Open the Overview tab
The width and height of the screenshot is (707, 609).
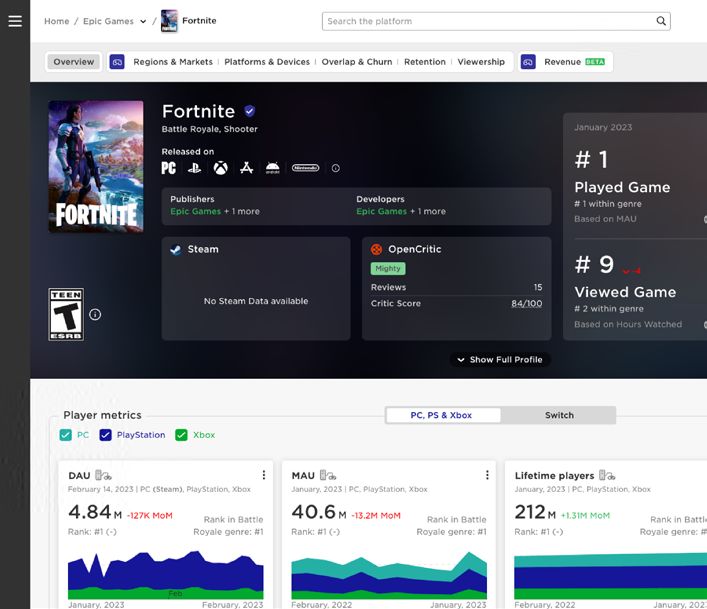coord(73,62)
